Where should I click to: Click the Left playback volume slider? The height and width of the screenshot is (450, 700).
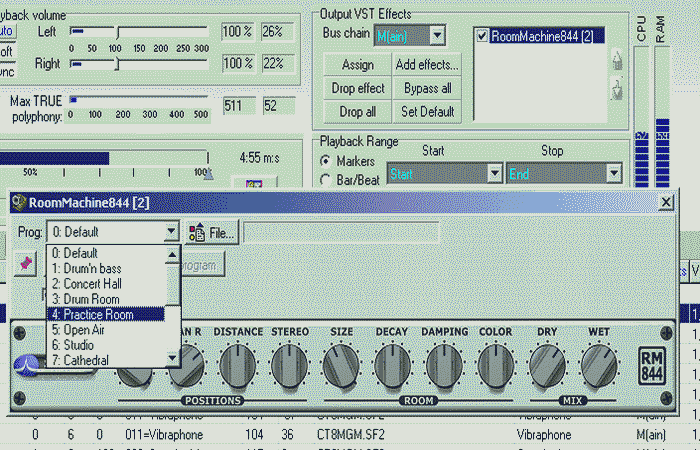point(116,32)
